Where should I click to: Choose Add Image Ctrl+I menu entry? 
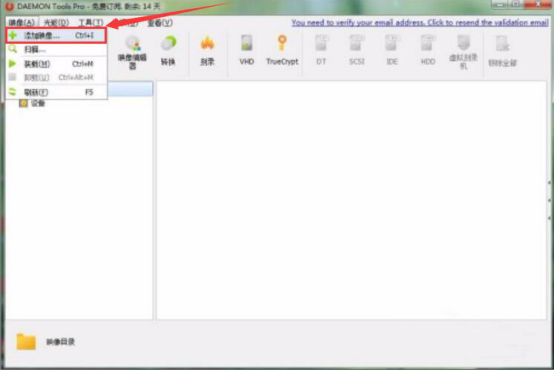click(x=56, y=35)
